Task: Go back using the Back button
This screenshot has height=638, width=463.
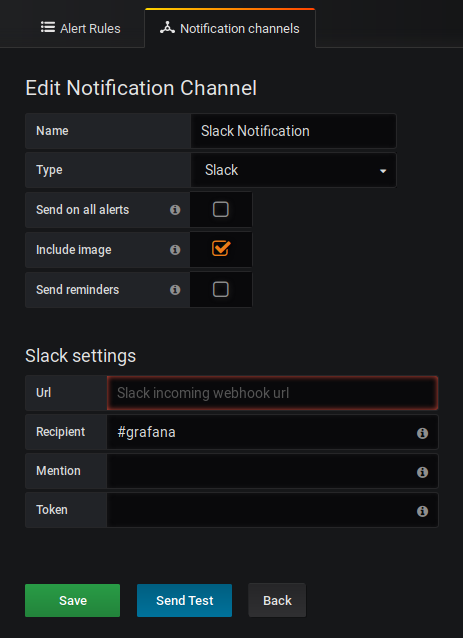Action: (277, 600)
